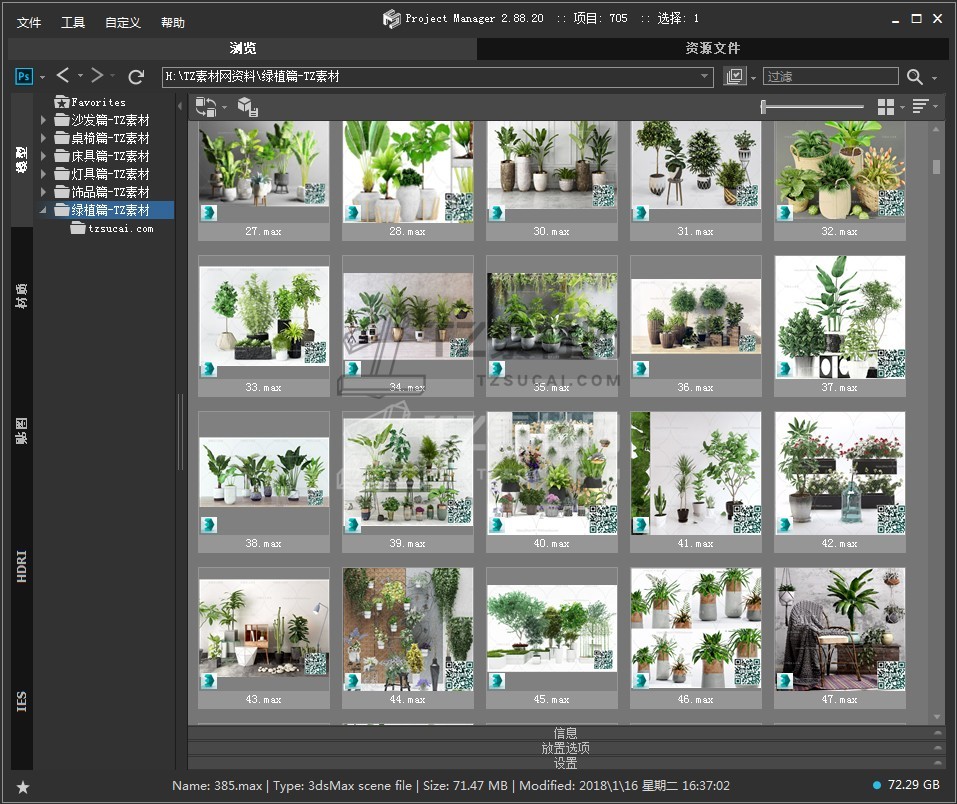Refresh the current folder listing
The height and width of the screenshot is (804, 957).
click(136, 77)
